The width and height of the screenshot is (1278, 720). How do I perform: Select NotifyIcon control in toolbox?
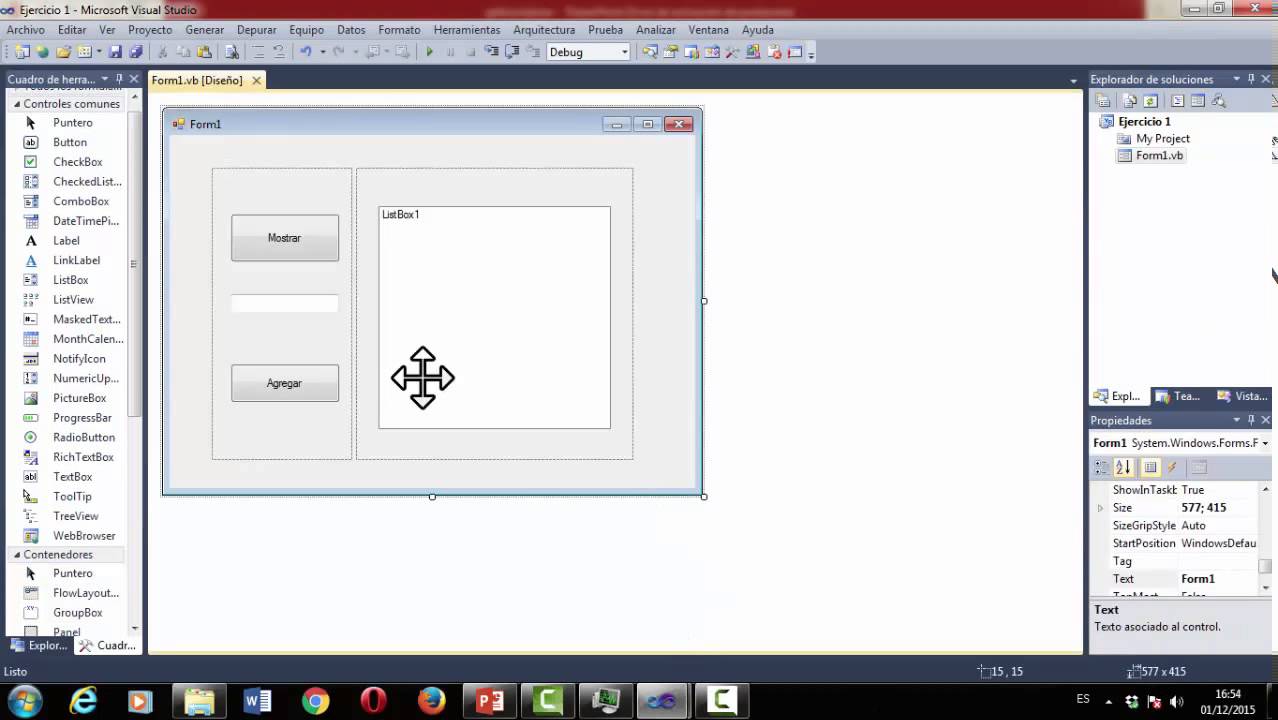pos(79,359)
